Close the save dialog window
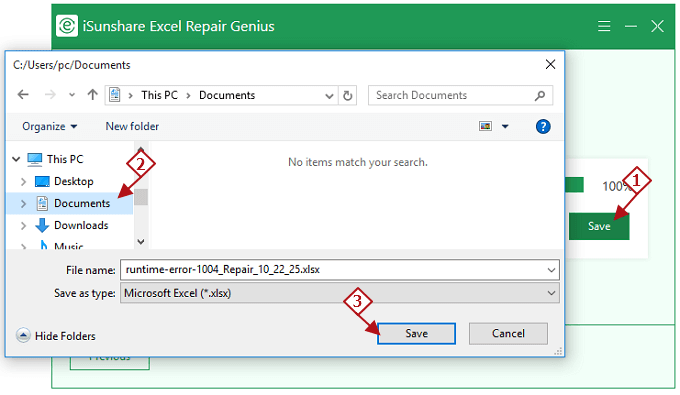The height and width of the screenshot is (395, 680). click(x=550, y=65)
